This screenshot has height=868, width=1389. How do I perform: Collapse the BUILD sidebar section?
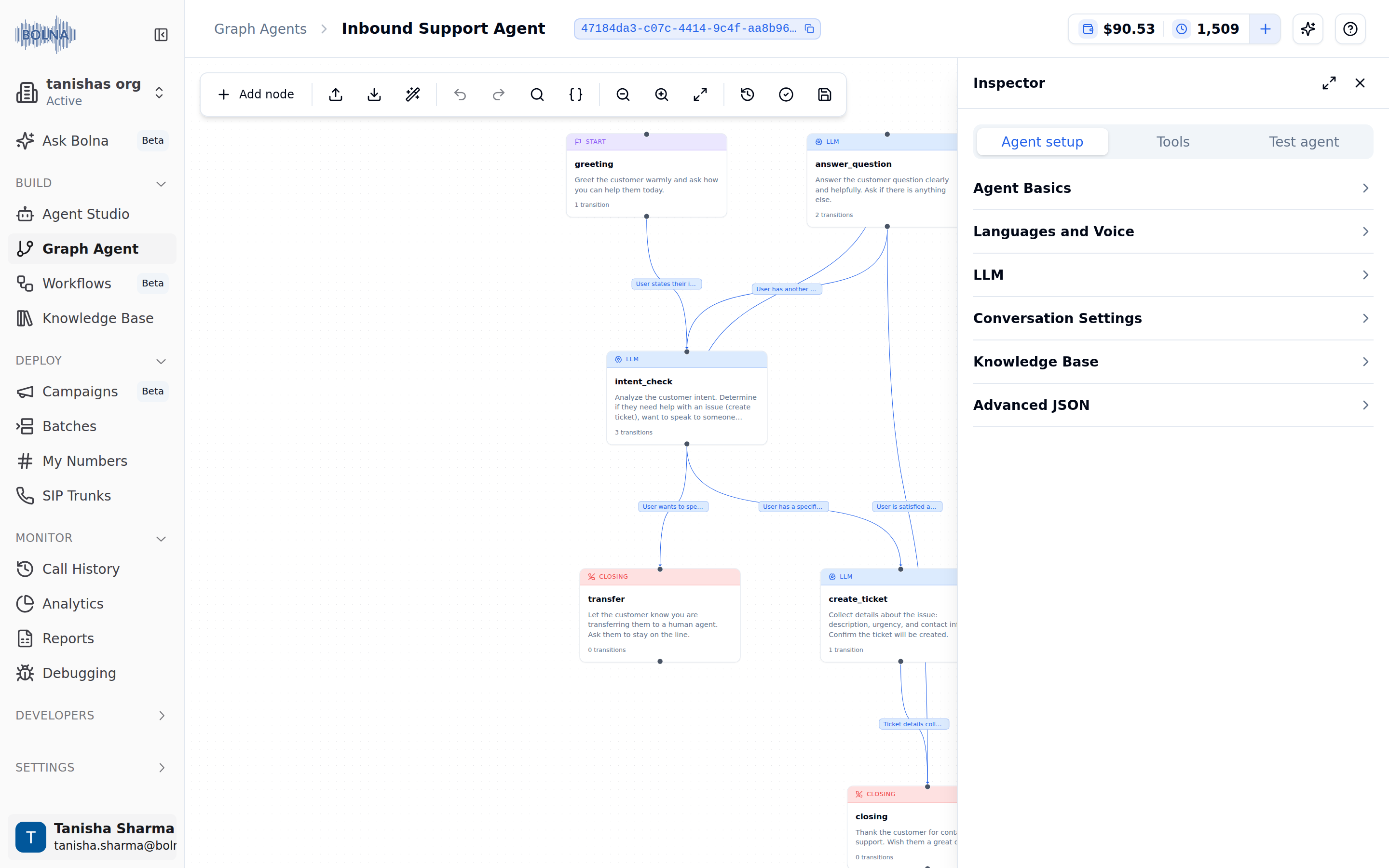point(92,183)
